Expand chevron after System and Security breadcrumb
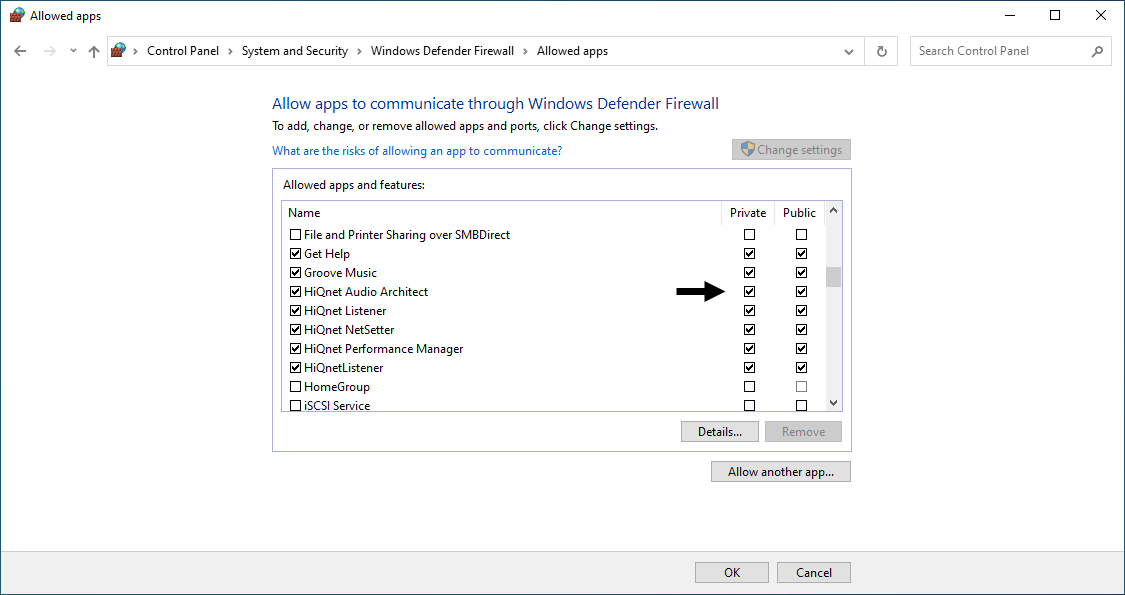Viewport: 1125px width, 595px height. click(359, 51)
